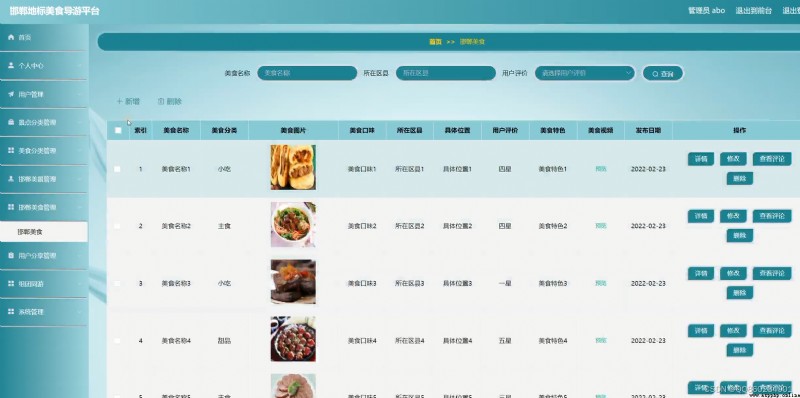800x398 pixels.
Task: Expand the 美食分类管理 sidebar chevron
Action: pyautogui.click(x=80, y=151)
